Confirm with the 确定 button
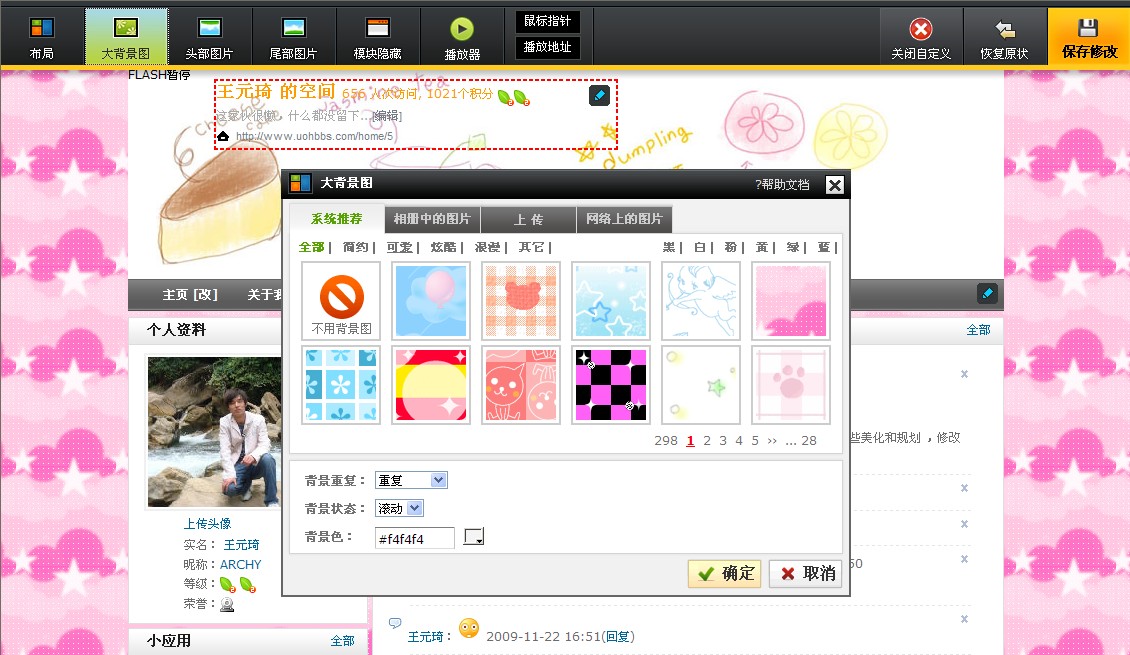The width and height of the screenshot is (1130, 655). click(725, 574)
